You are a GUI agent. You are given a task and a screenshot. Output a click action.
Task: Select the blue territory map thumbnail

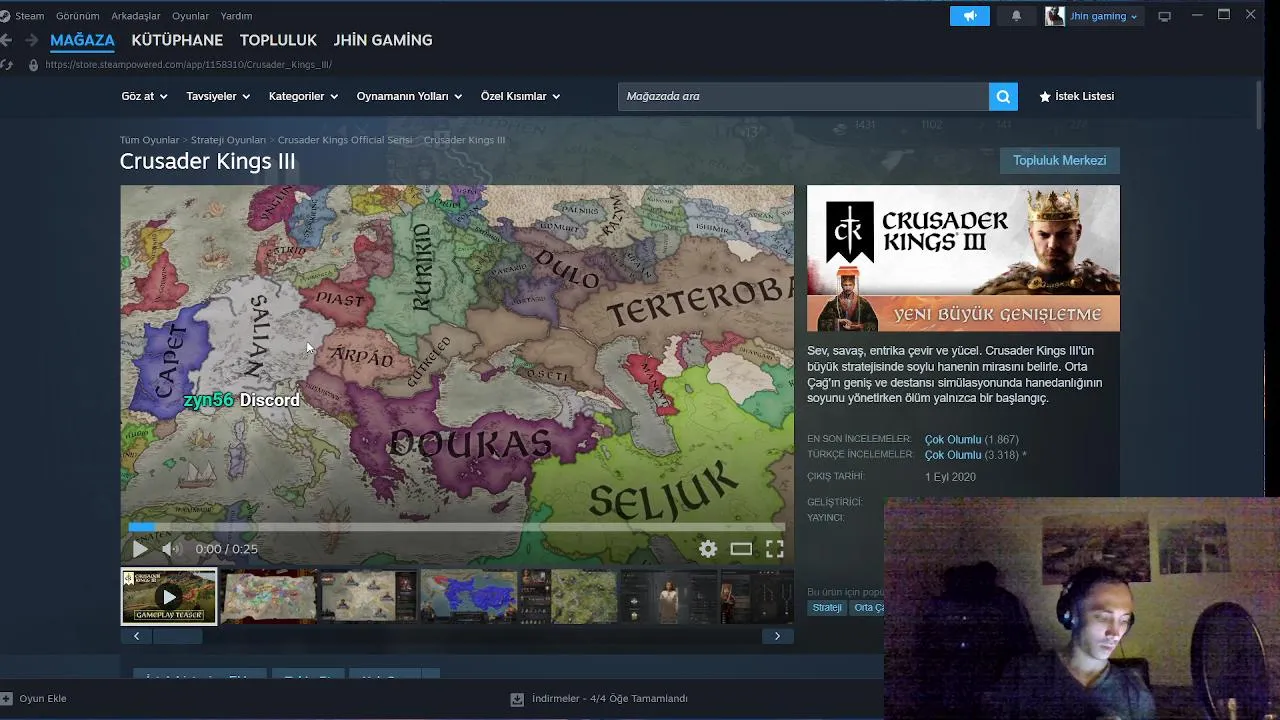click(x=468, y=596)
